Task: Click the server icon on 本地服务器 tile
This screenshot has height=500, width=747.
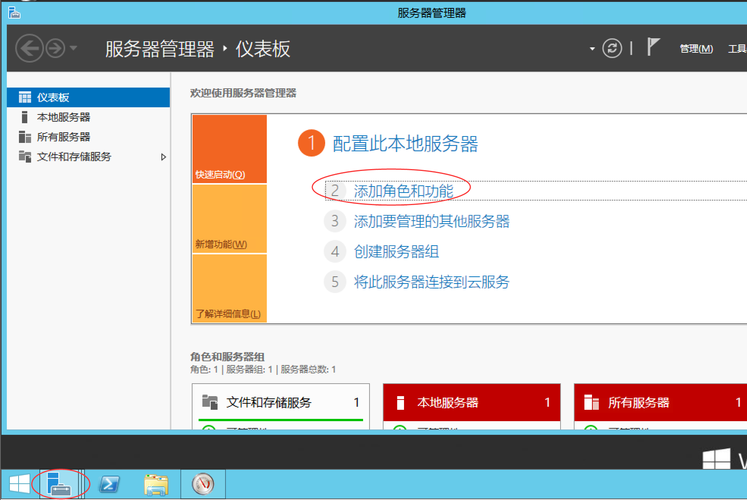Action: coord(401,402)
